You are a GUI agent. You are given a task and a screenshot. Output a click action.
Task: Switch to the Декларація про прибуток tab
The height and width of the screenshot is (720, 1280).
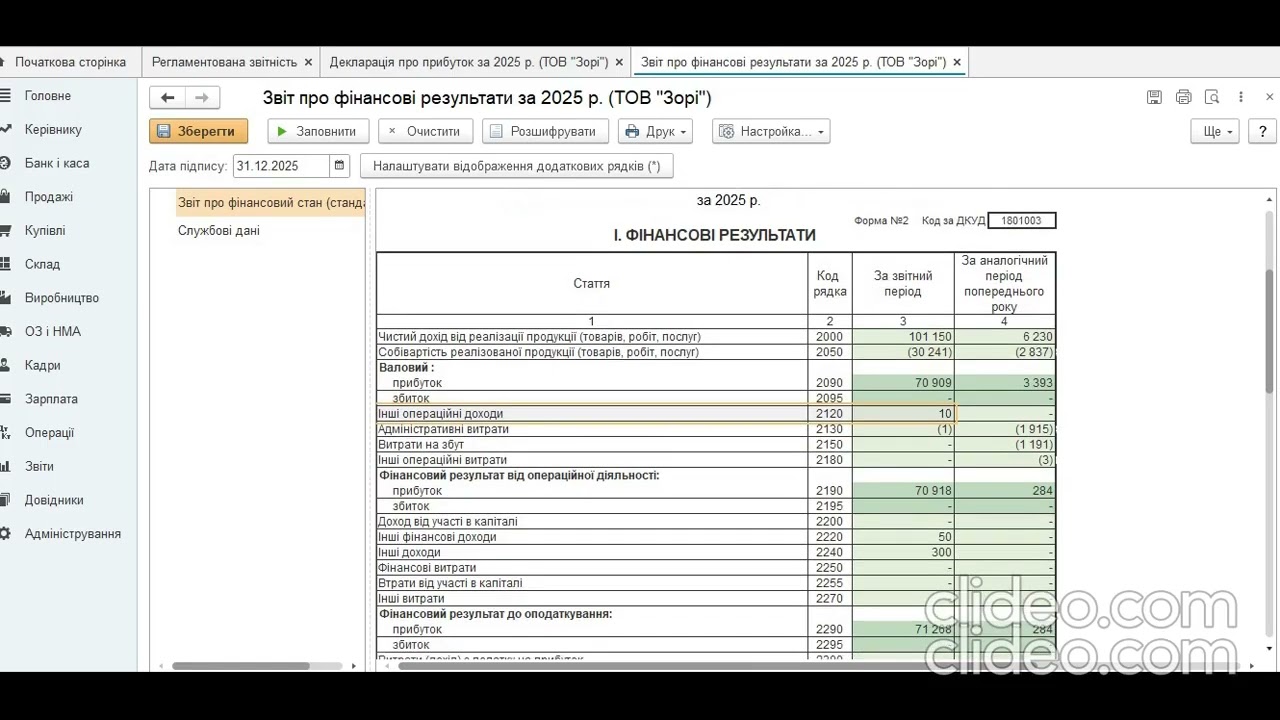469,62
